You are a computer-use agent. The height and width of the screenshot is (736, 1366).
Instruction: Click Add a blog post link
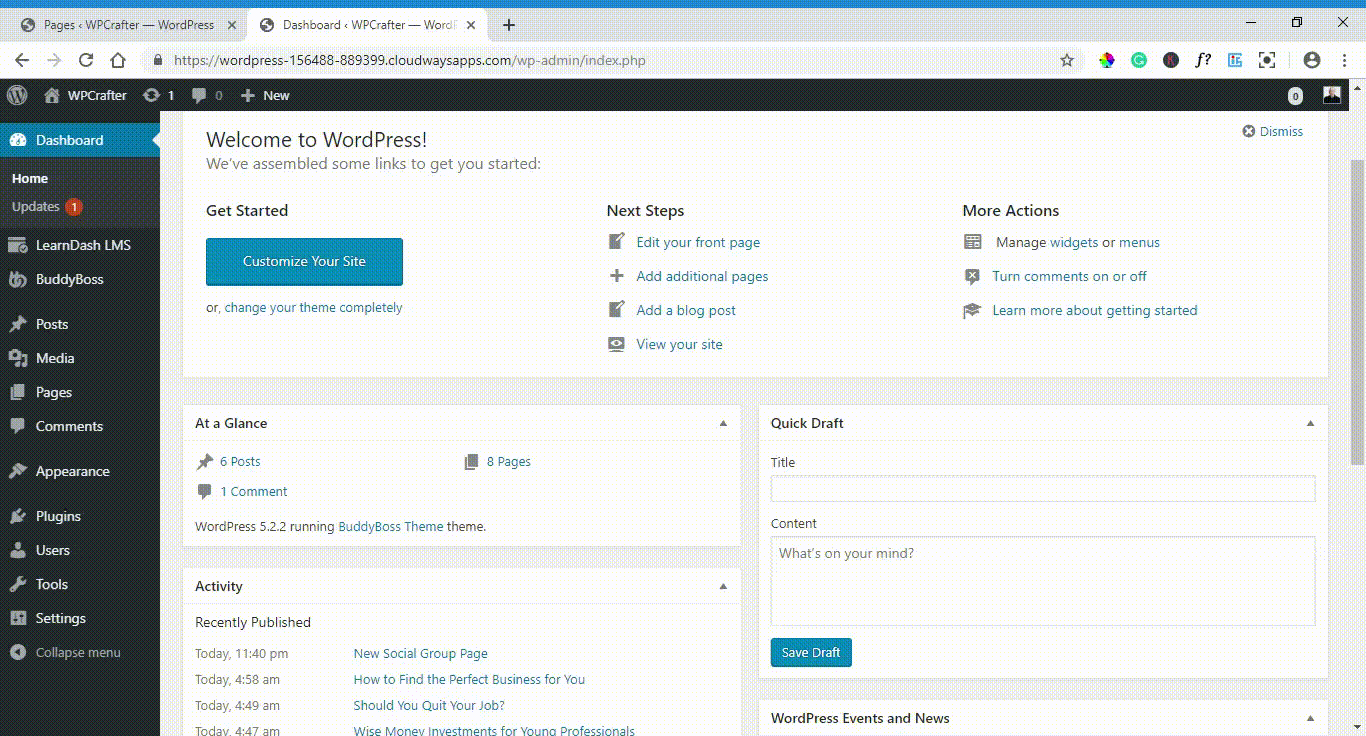(686, 310)
